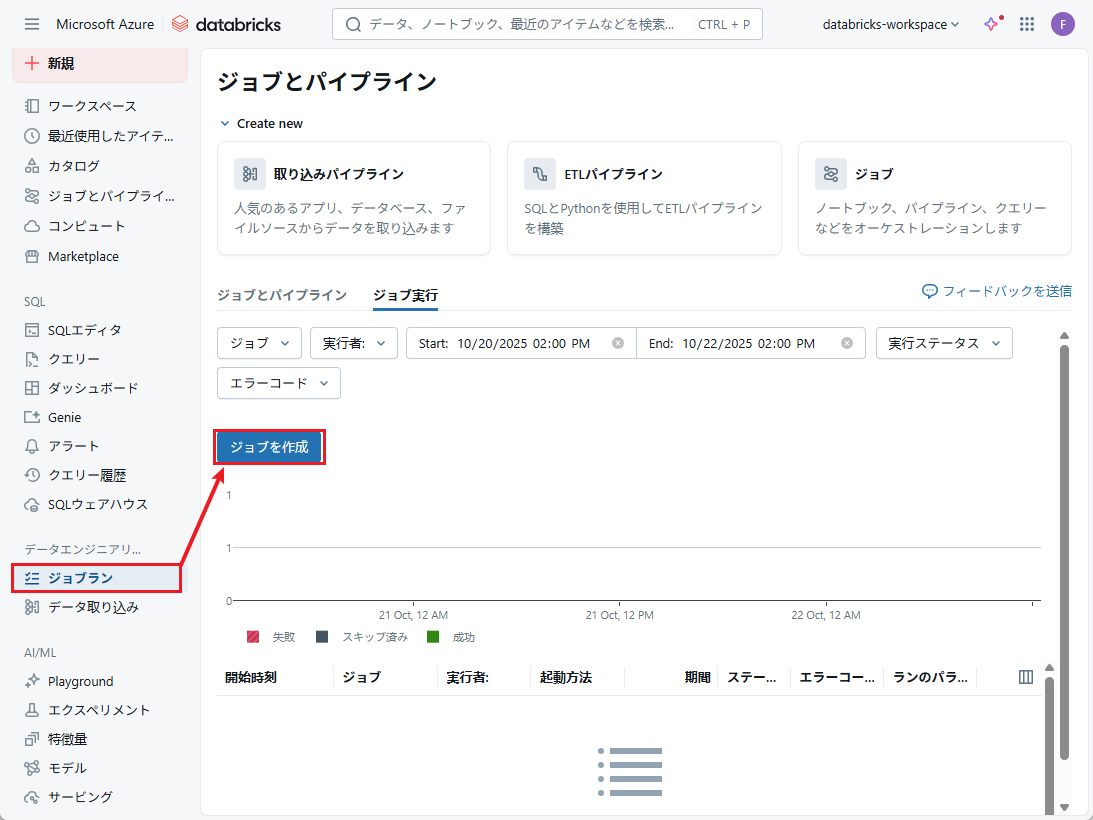
Task: Expand the ジョブ filter dropdown
Action: click(259, 343)
